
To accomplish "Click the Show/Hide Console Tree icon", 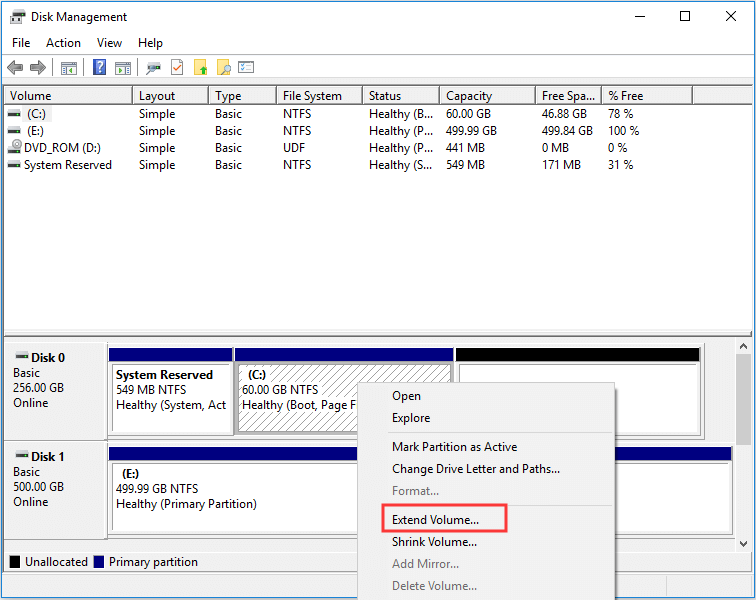I will [69, 68].
